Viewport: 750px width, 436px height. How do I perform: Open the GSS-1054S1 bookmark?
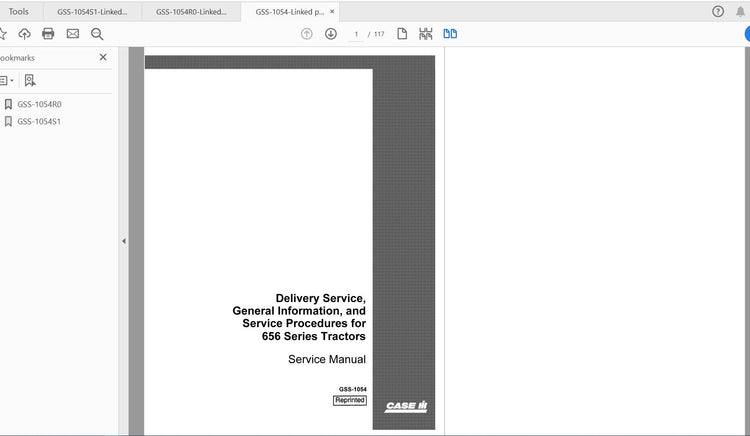pyautogui.click(x=39, y=121)
